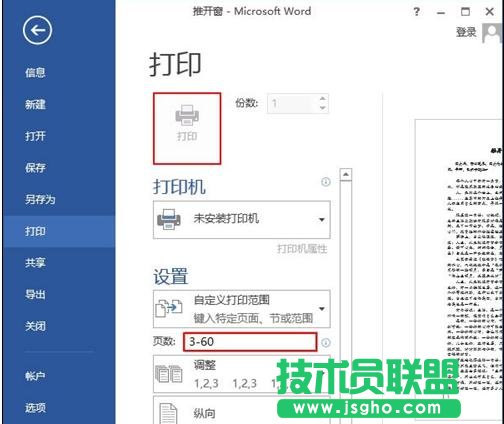504x424 pixels.
Task: Open the 导出 sidebar item
Action: pyautogui.click(x=35, y=294)
